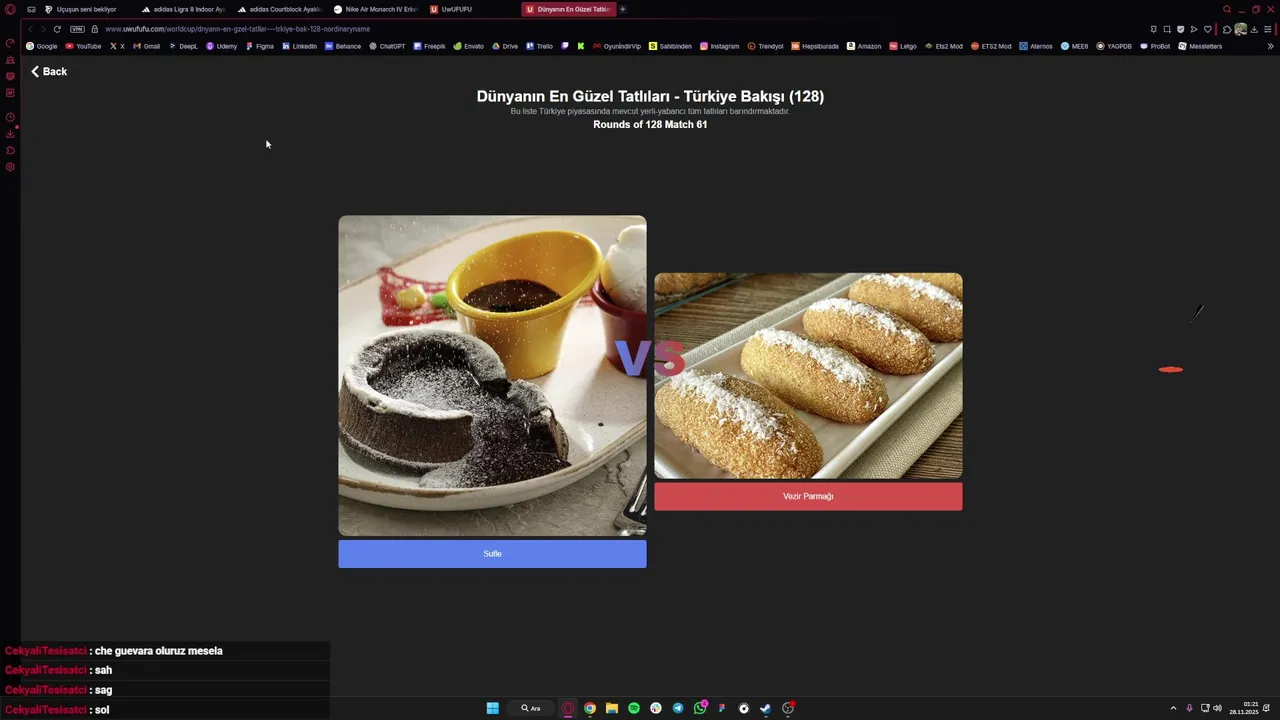Click the taskbar search box Ara
The width and height of the screenshot is (1280, 720).
click(x=531, y=708)
